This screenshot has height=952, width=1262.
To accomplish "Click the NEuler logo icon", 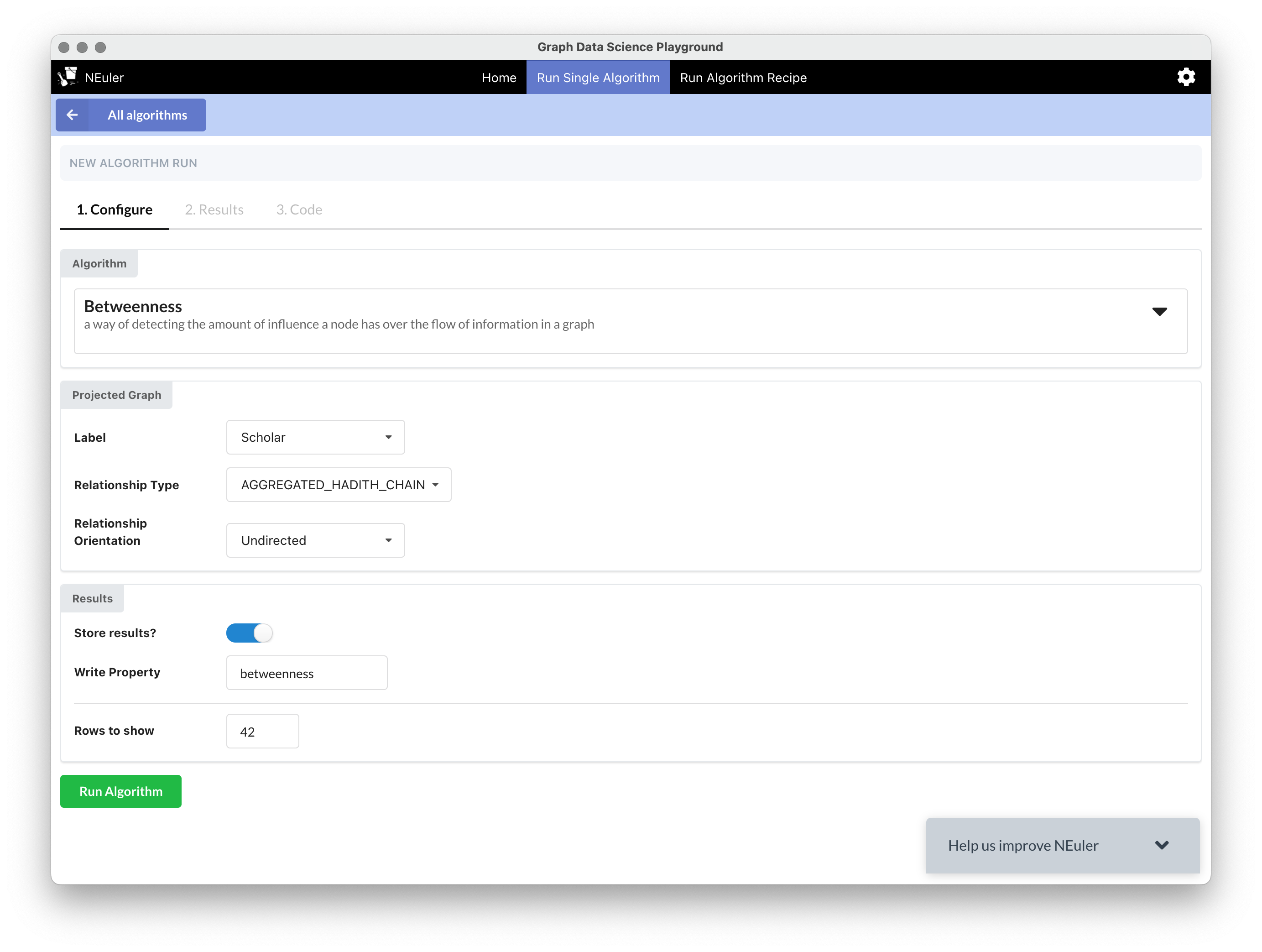I will [x=68, y=77].
